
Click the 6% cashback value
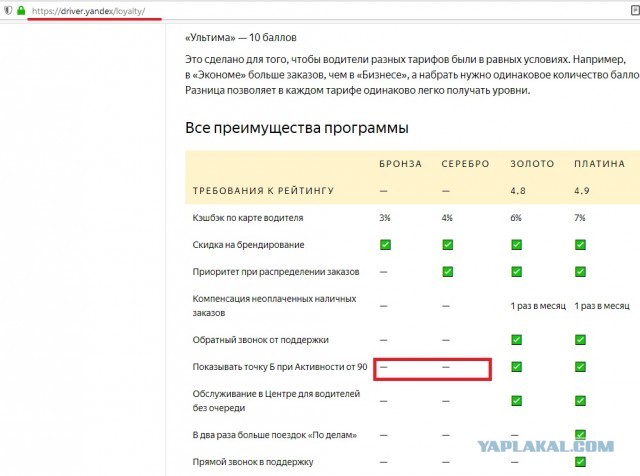click(x=516, y=218)
